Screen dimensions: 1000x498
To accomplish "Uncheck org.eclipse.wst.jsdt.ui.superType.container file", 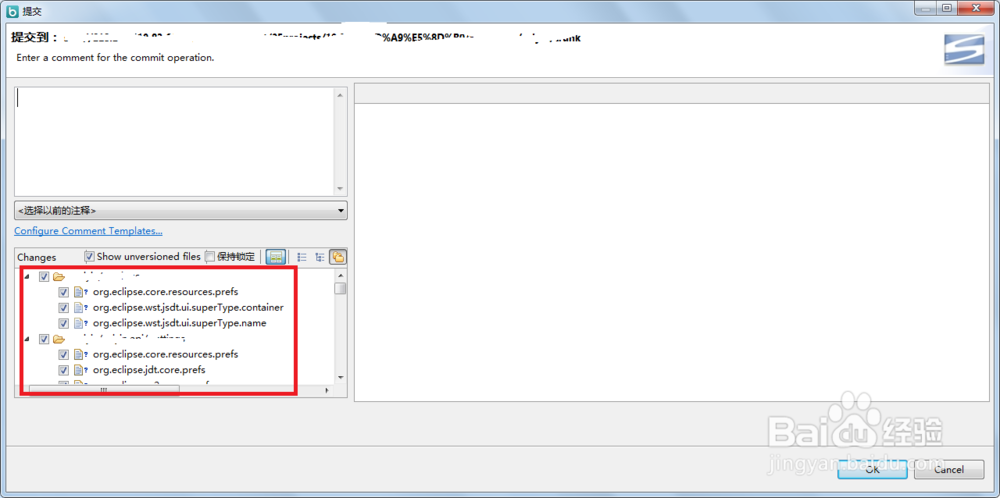I will [64, 307].
